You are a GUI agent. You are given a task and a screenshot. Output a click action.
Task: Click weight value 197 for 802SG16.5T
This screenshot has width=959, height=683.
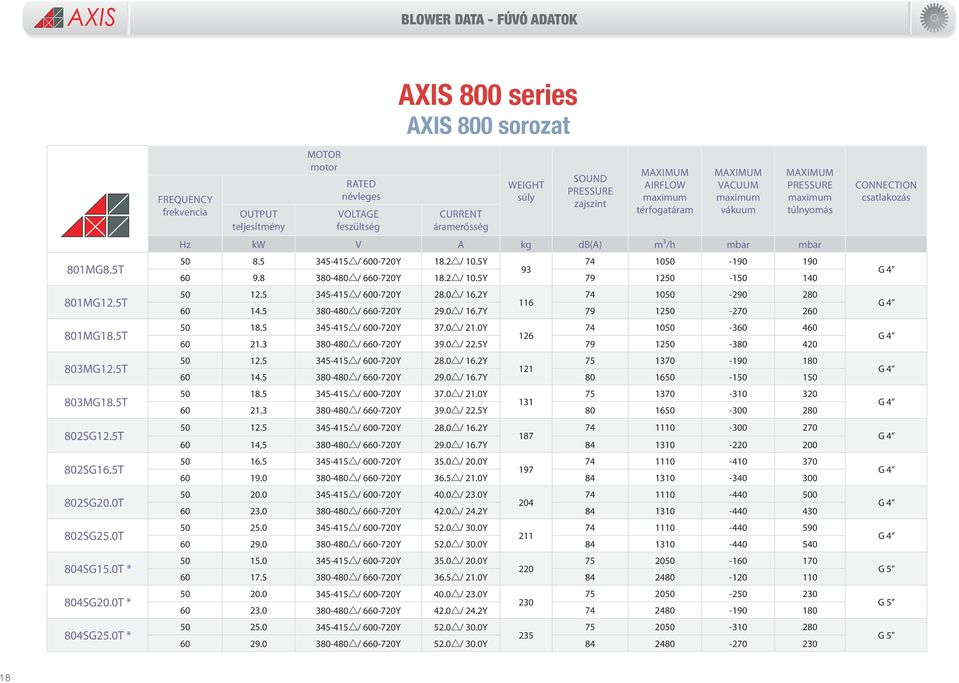(526, 470)
